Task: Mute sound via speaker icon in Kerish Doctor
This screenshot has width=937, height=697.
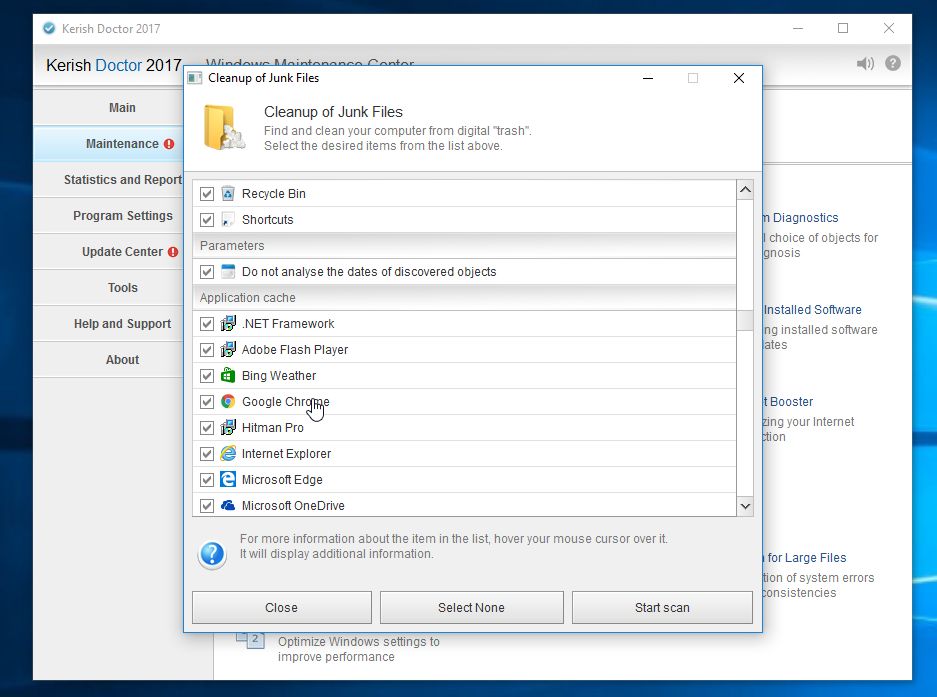Action: click(x=865, y=63)
